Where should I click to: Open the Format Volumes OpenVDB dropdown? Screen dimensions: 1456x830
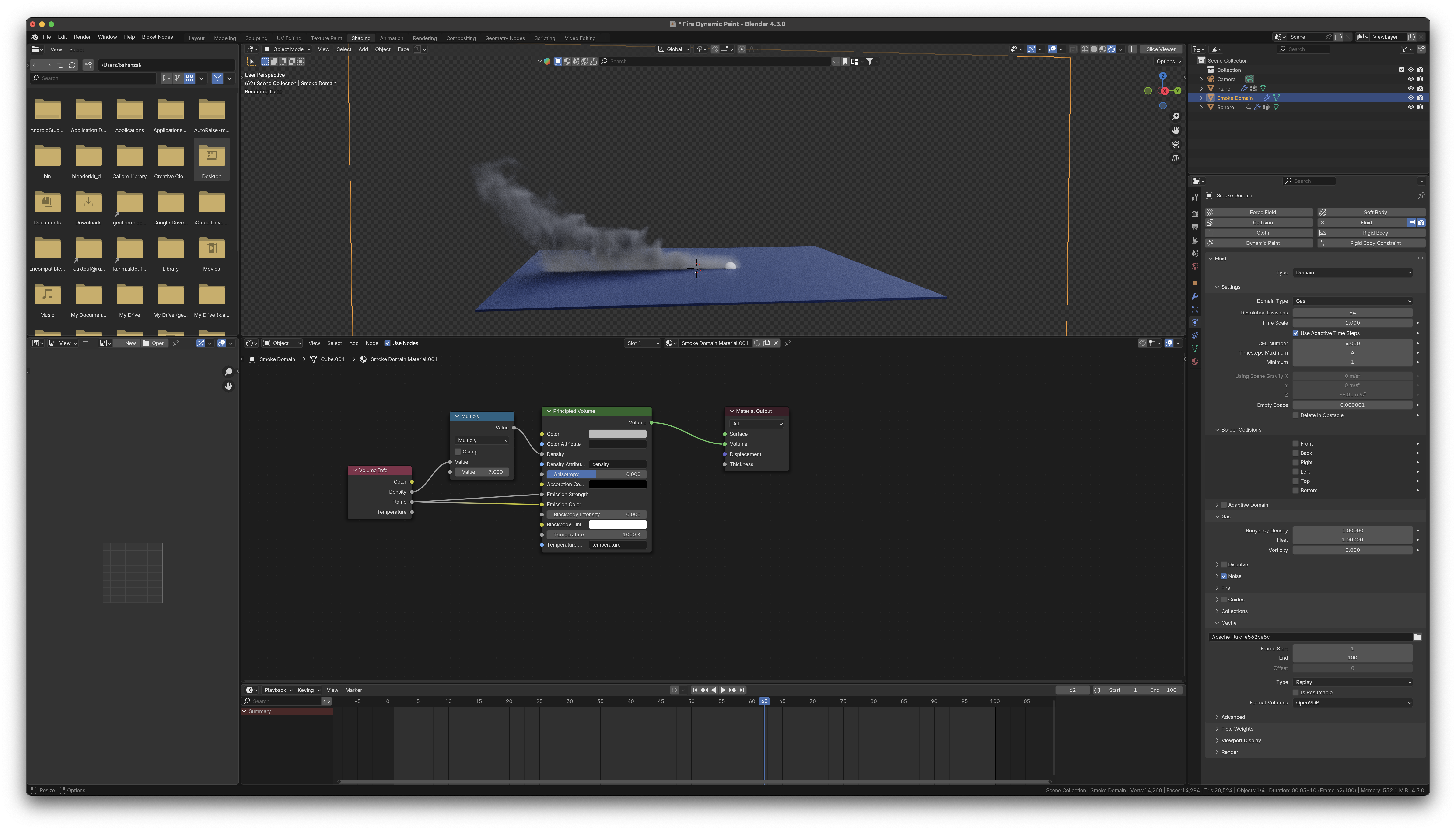click(1353, 703)
